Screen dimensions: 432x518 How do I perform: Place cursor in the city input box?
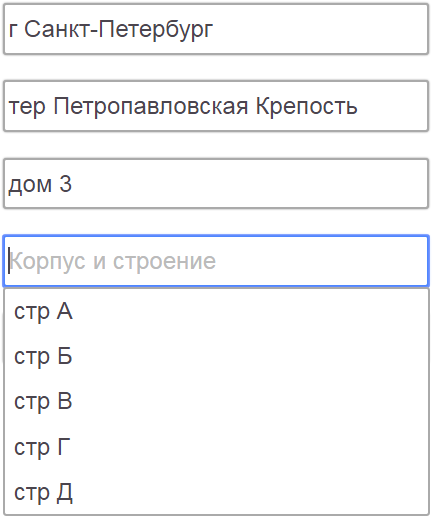coord(216,29)
